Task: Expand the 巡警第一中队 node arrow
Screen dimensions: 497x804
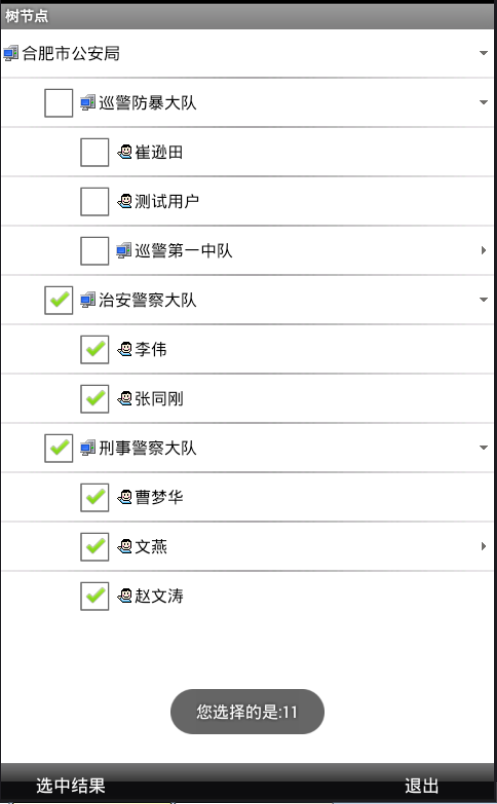Action: (x=483, y=250)
